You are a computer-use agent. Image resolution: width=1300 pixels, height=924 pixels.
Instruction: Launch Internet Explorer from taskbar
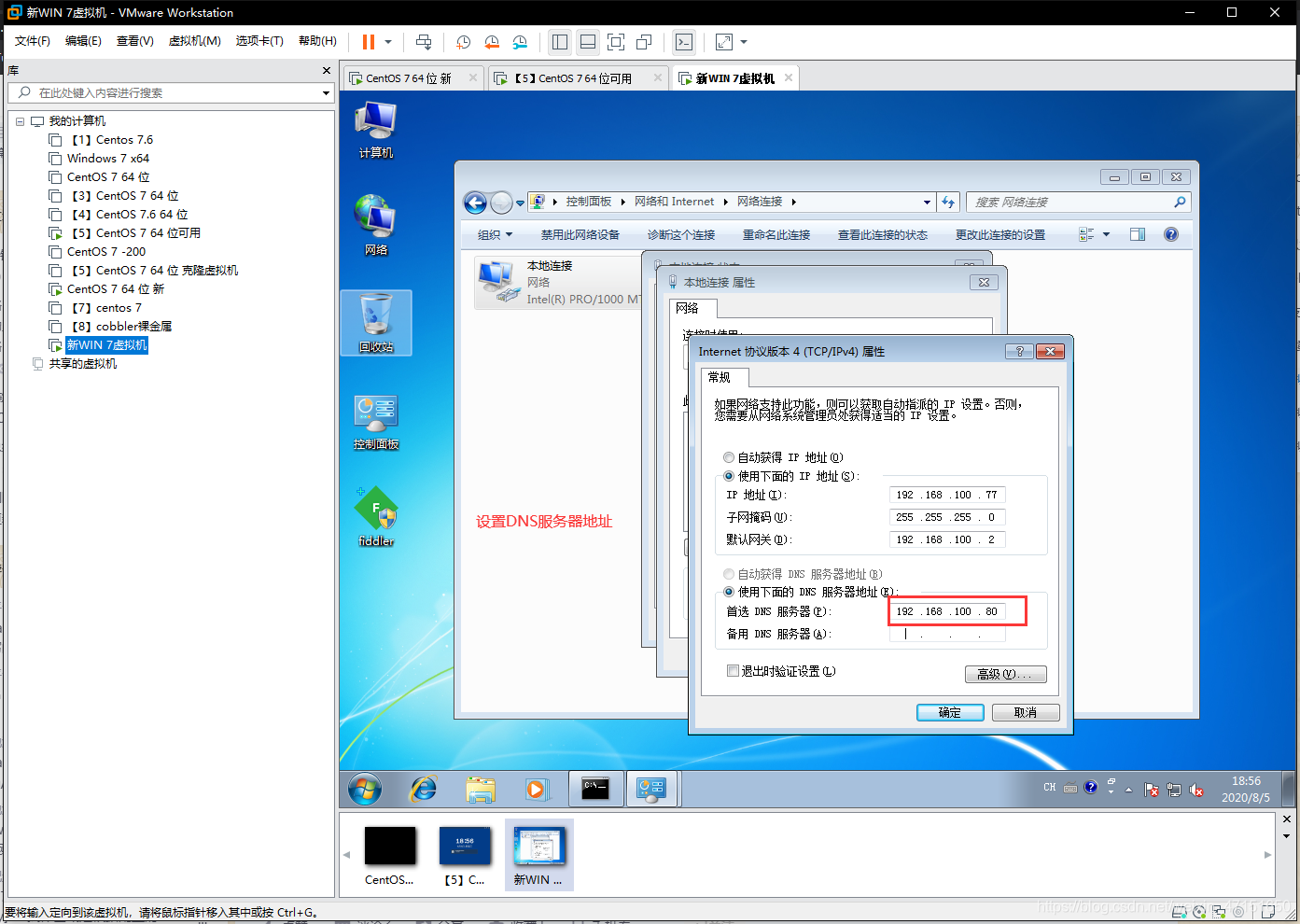pos(424,790)
